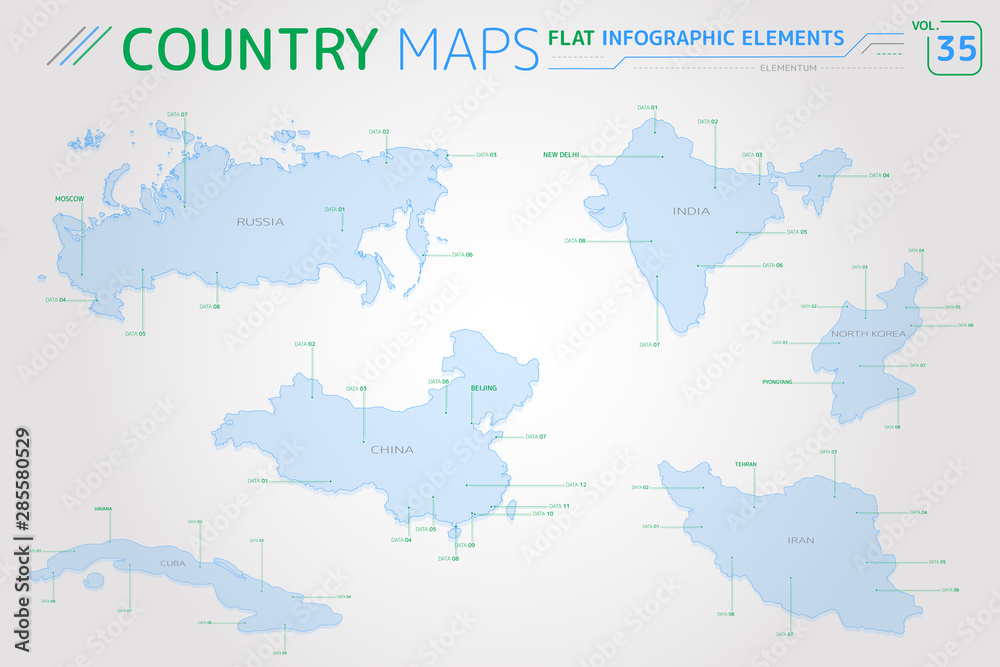Select China's DATA 02 label

point(305,344)
